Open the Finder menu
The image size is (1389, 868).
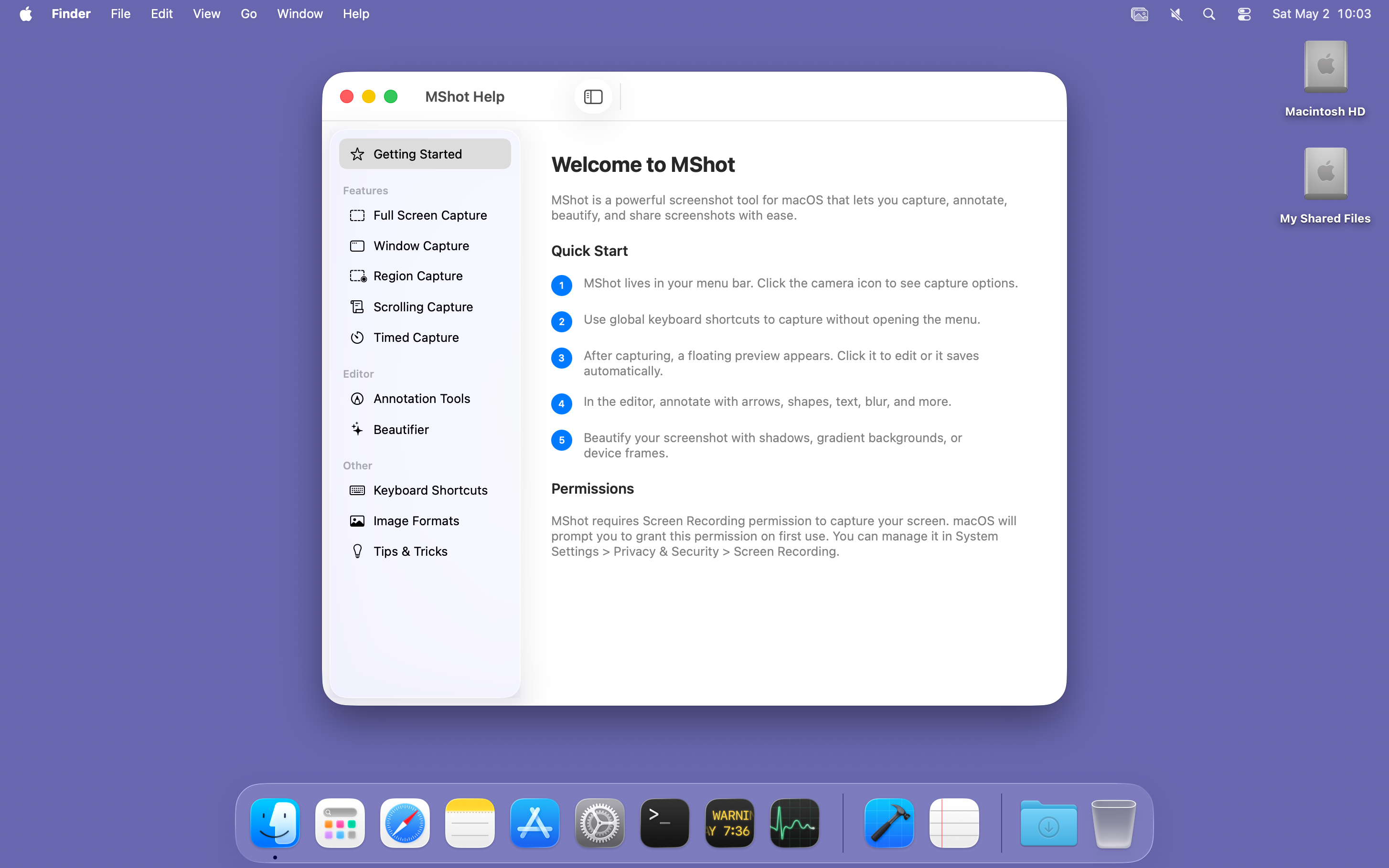click(71, 14)
